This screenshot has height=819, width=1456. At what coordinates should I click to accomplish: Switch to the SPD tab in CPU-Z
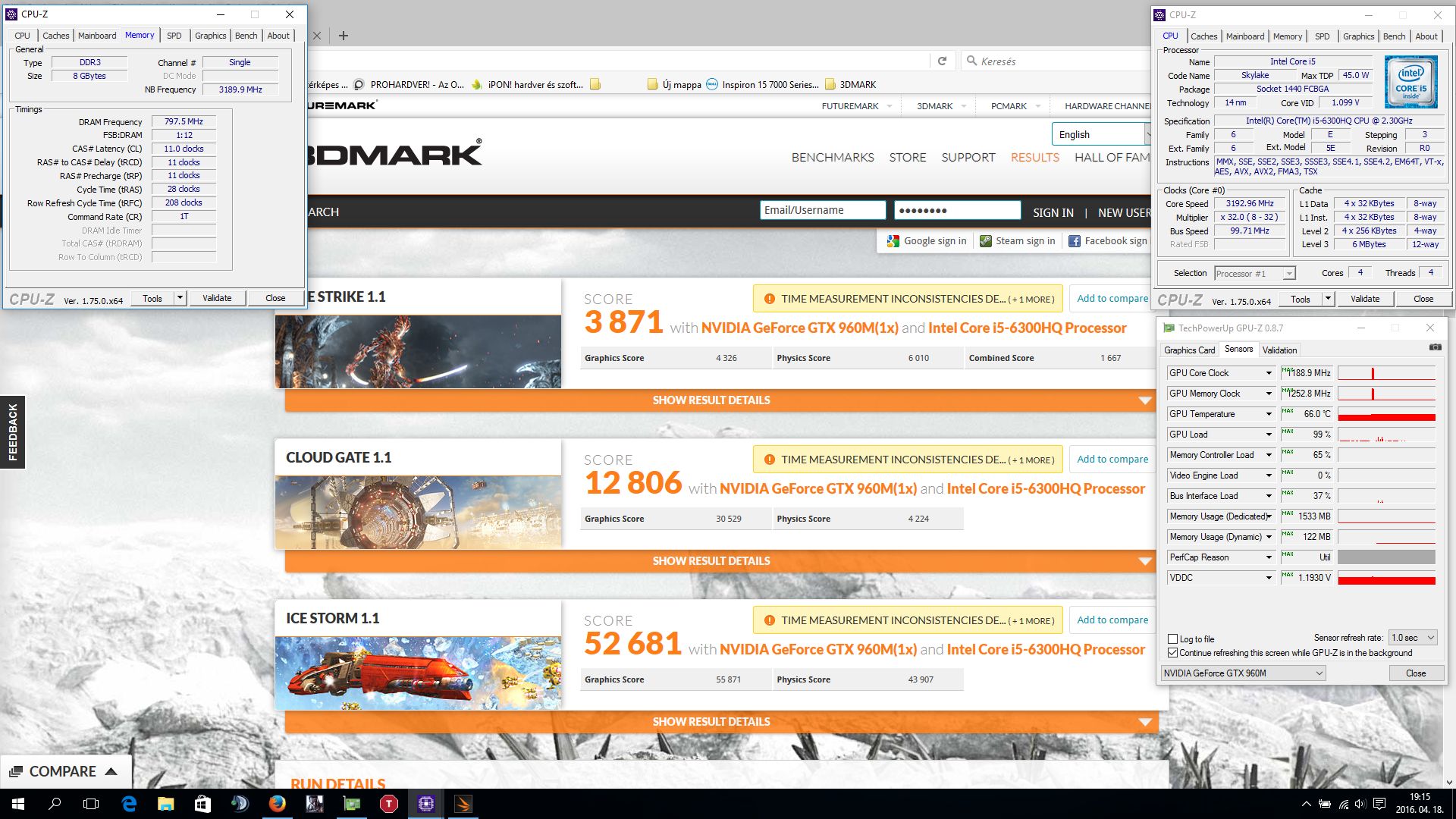(x=174, y=36)
